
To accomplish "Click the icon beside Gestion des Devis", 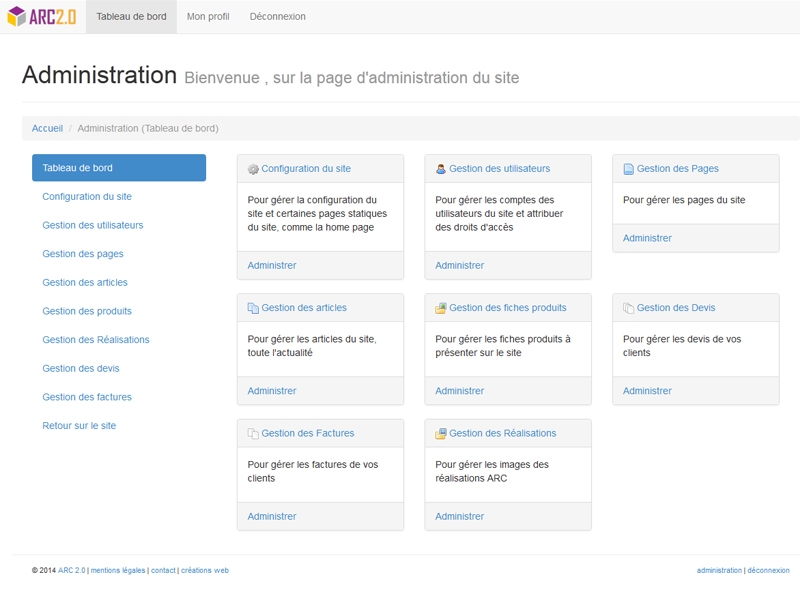I will 628,308.
